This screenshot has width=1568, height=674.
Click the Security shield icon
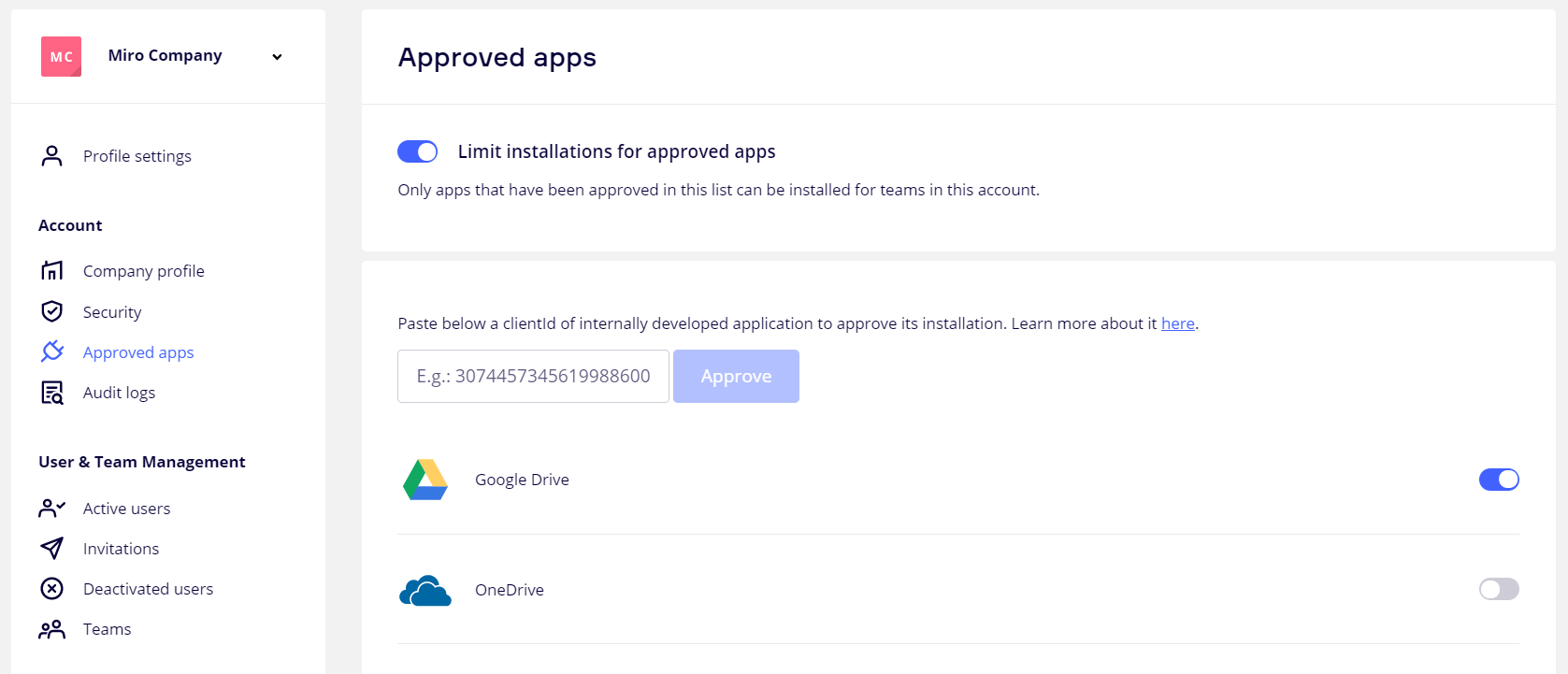coord(52,311)
